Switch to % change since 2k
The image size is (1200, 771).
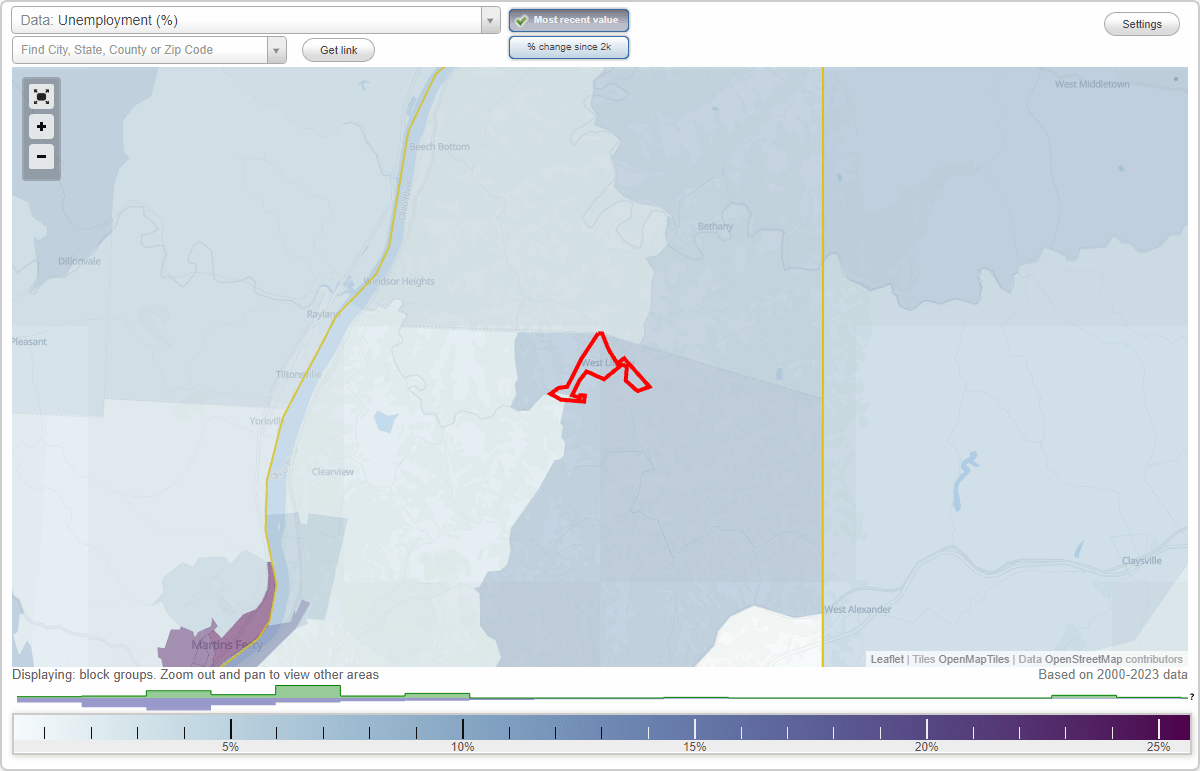[569, 47]
